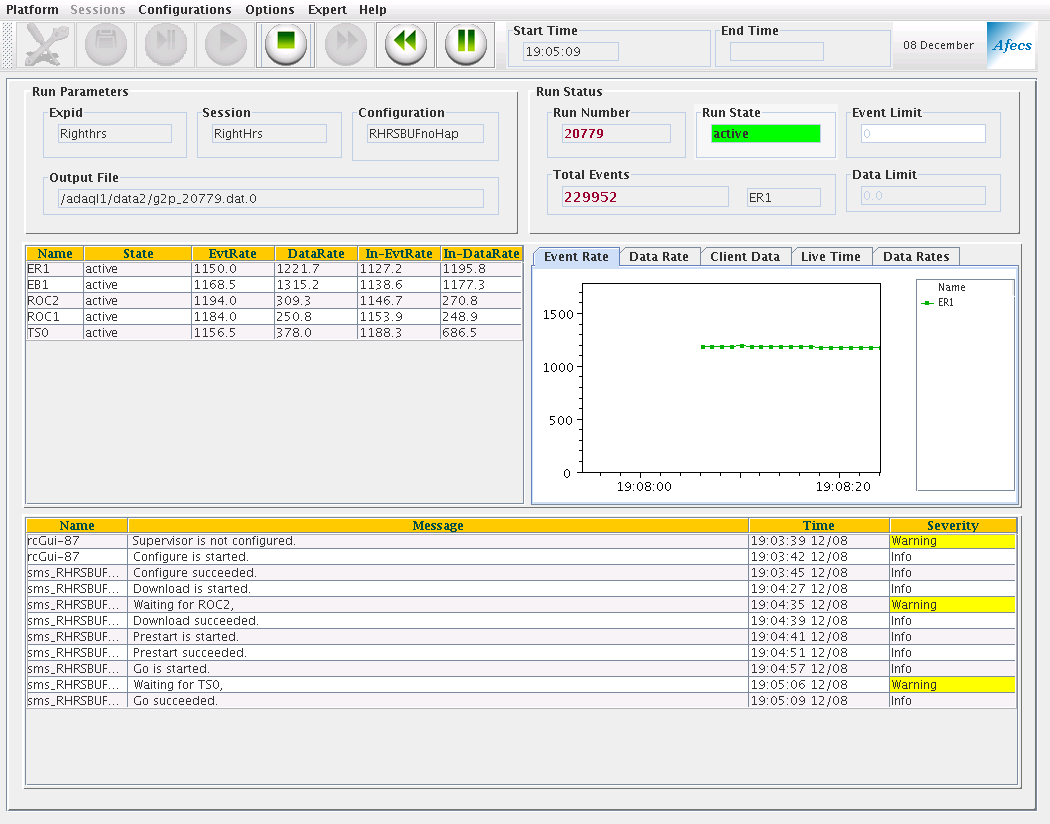Select the 'Download is started.' log row
The image size is (1050, 824).
click(521, 589)
